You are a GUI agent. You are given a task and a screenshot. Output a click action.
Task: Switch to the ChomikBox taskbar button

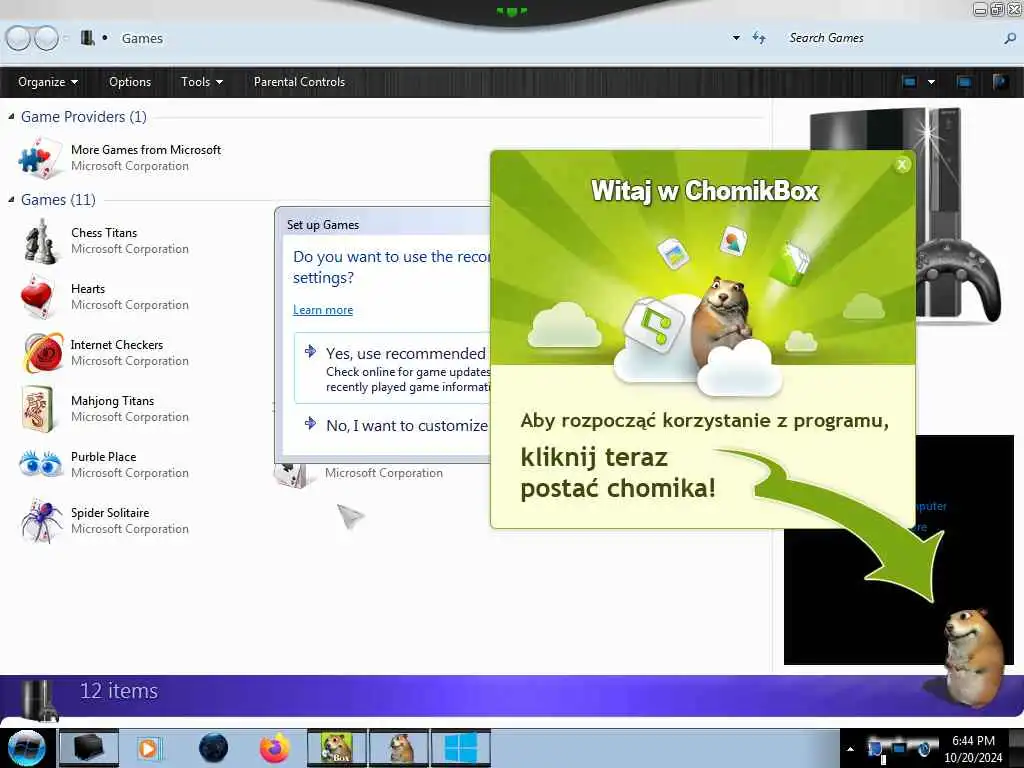point(337,748)
